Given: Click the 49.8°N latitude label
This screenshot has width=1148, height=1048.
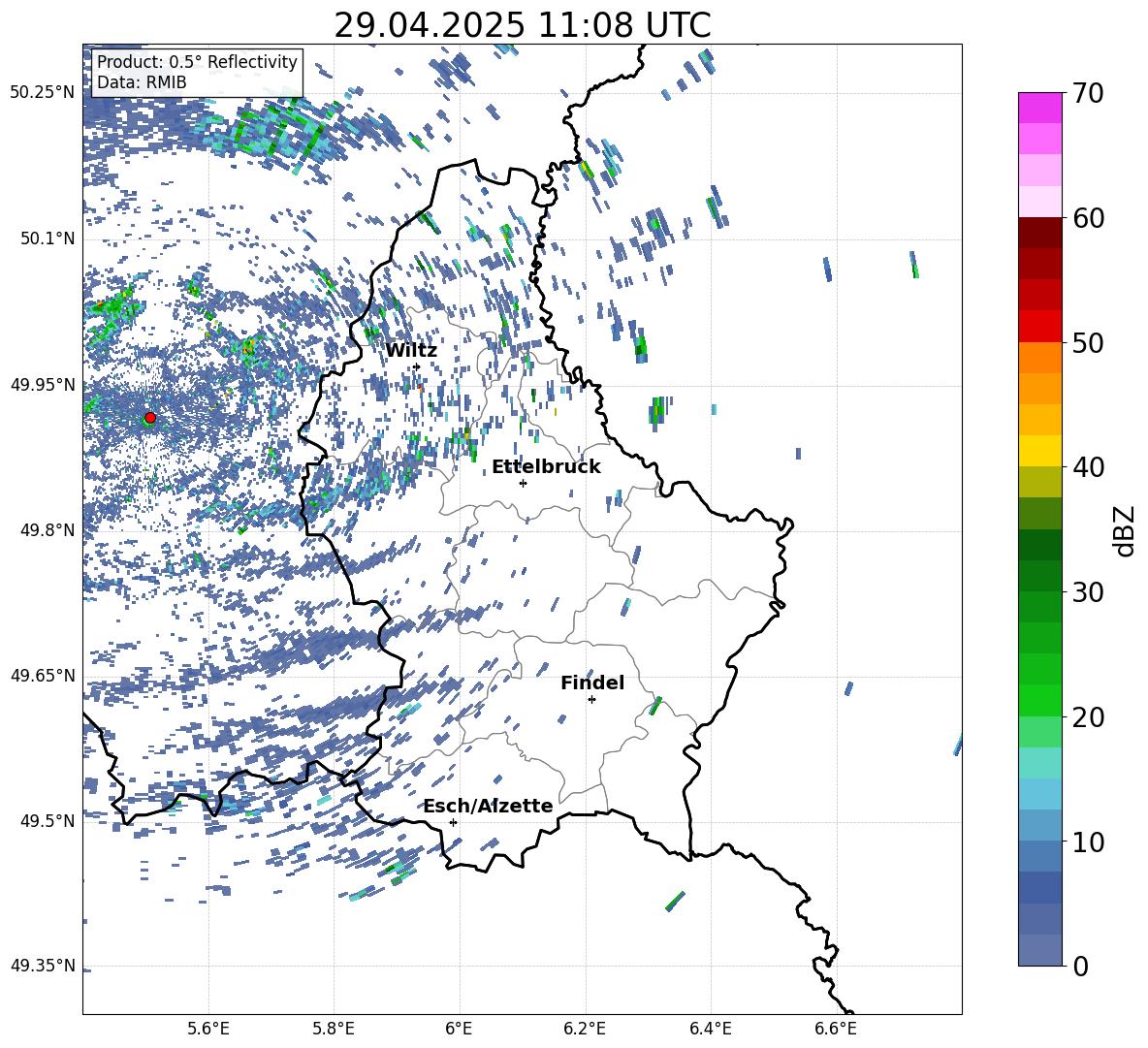Looking at the screenshot, I should pos(48,529).
